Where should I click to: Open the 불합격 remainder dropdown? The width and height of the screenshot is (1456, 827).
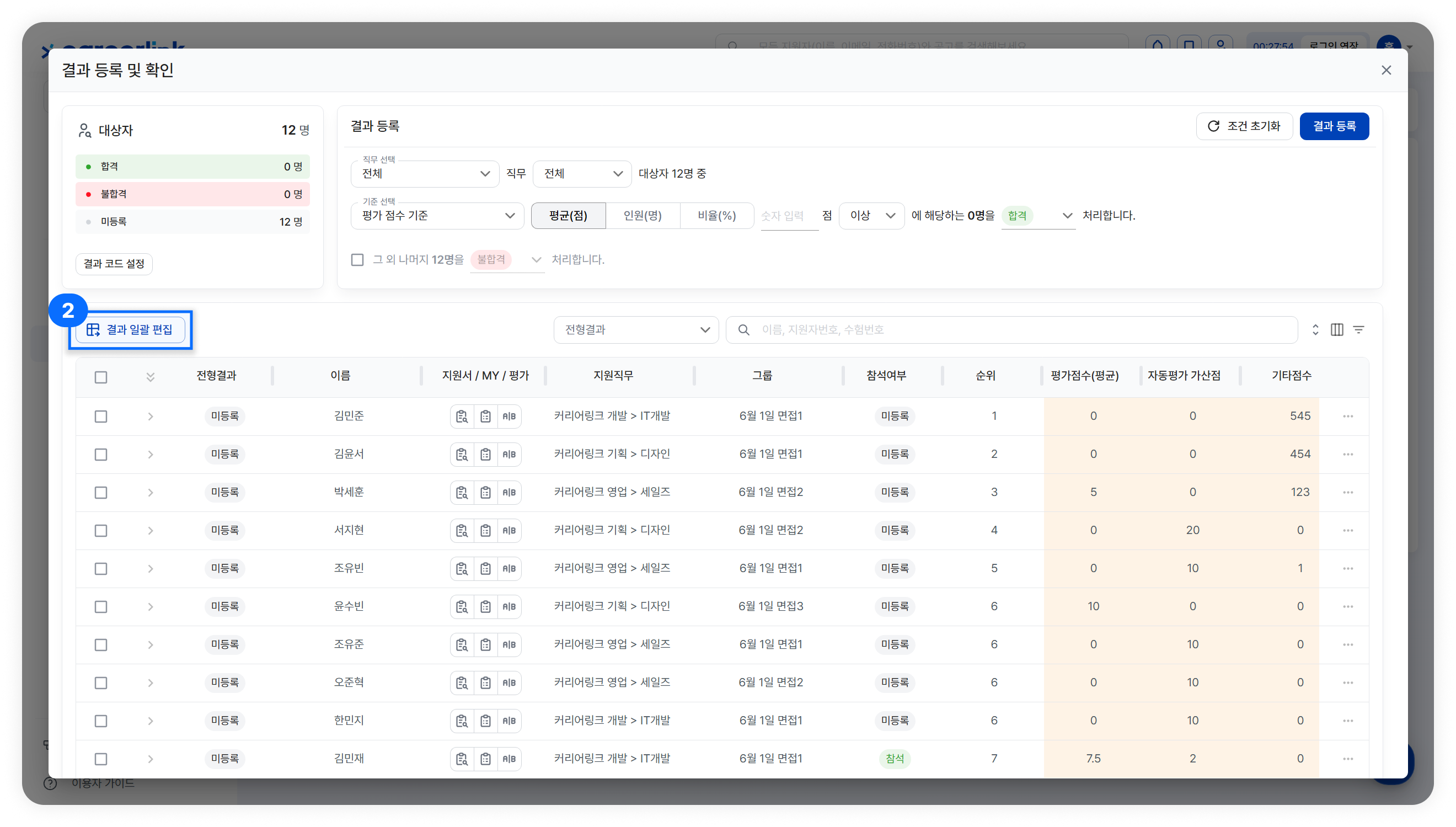click(507, 259)
